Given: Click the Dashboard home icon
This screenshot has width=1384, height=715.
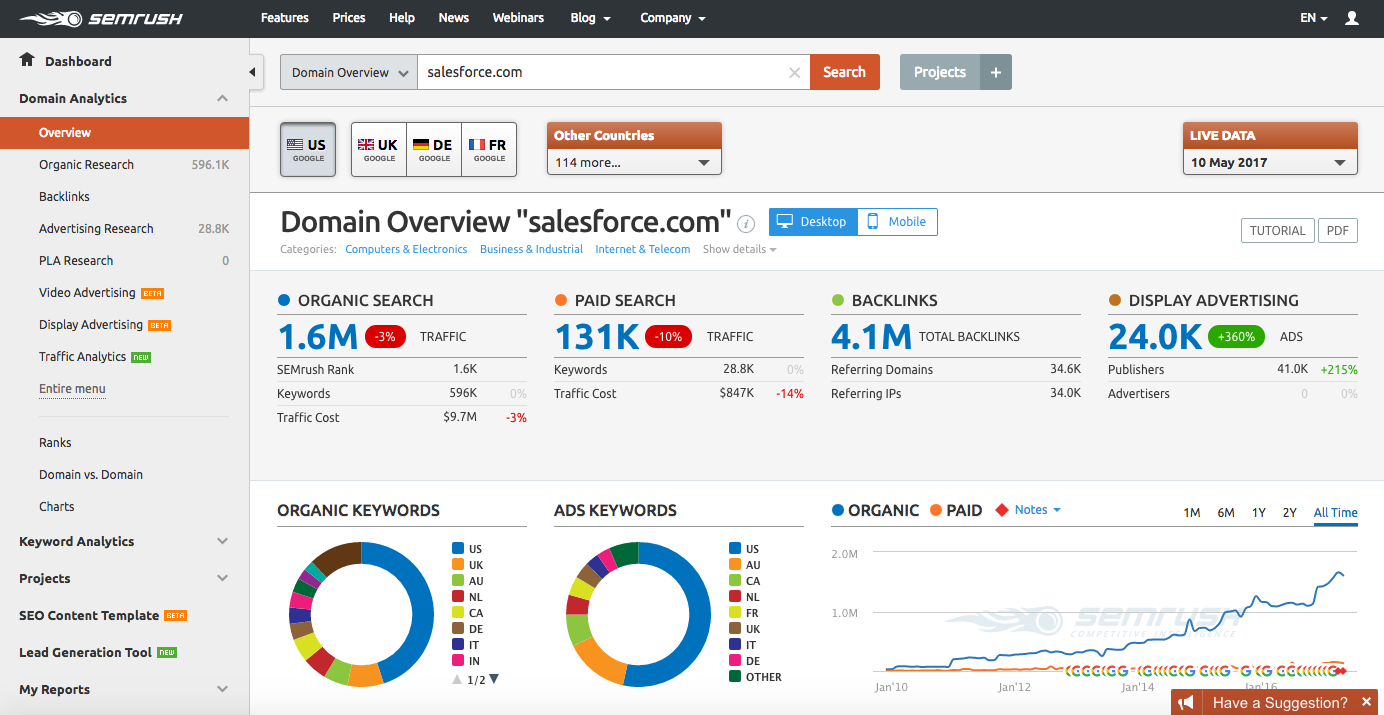Looking at the screenshot, I should point(27,60).
